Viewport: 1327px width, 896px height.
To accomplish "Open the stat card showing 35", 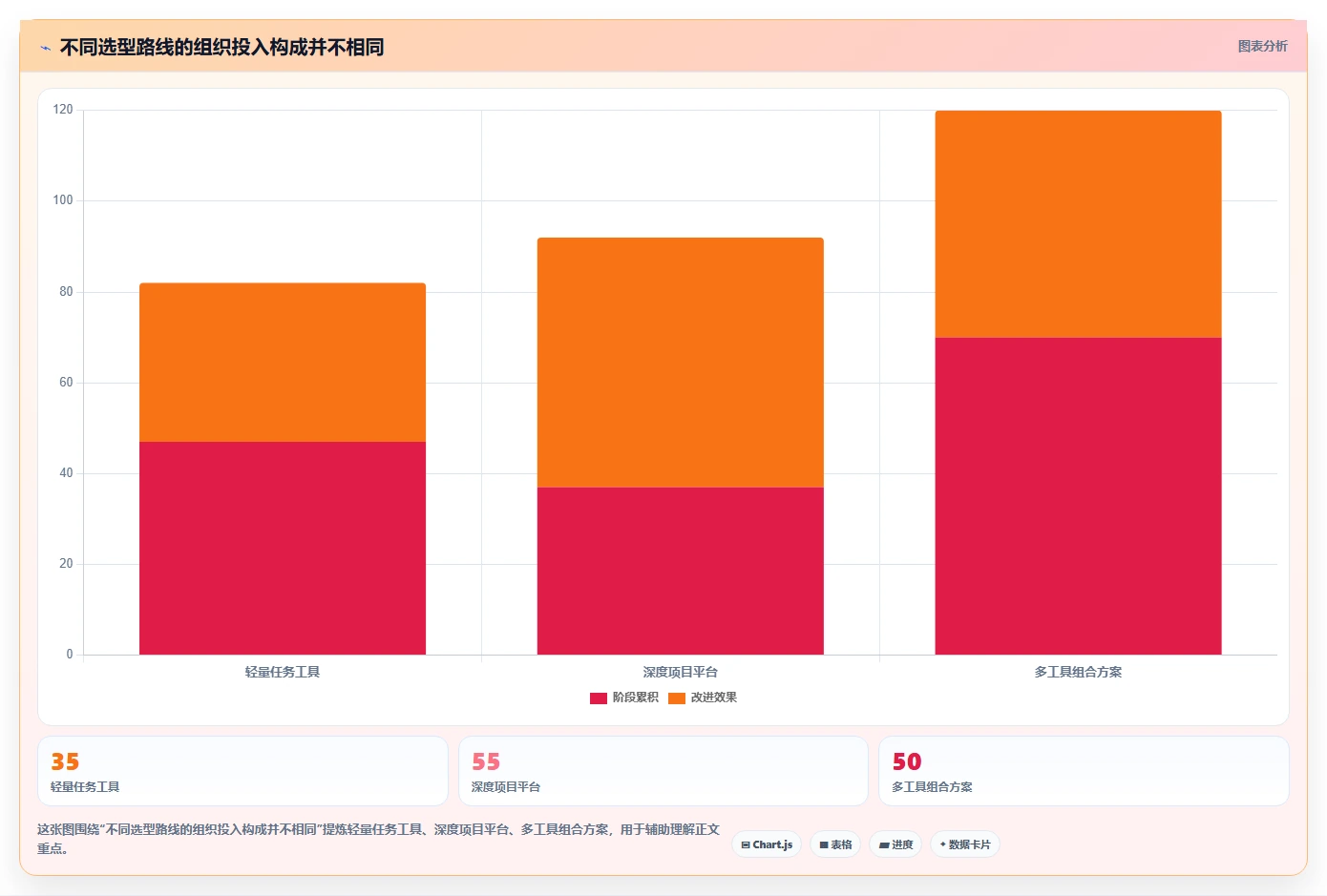I will 242,771.
